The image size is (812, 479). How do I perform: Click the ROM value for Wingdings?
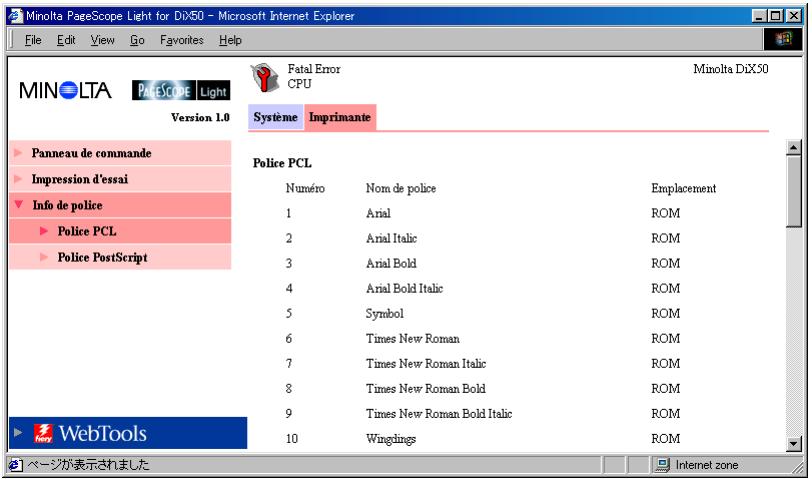[x=665, y=439]
